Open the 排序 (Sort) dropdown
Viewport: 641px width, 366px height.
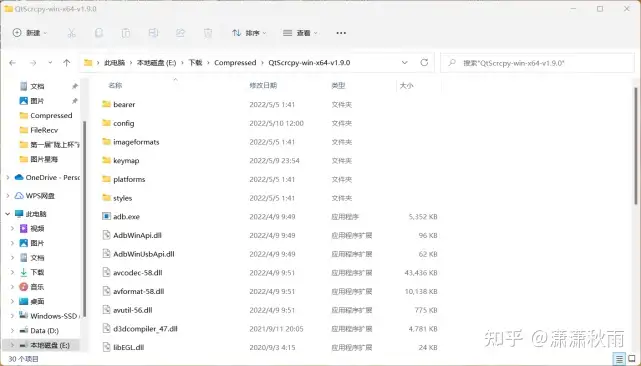[249, 33]
